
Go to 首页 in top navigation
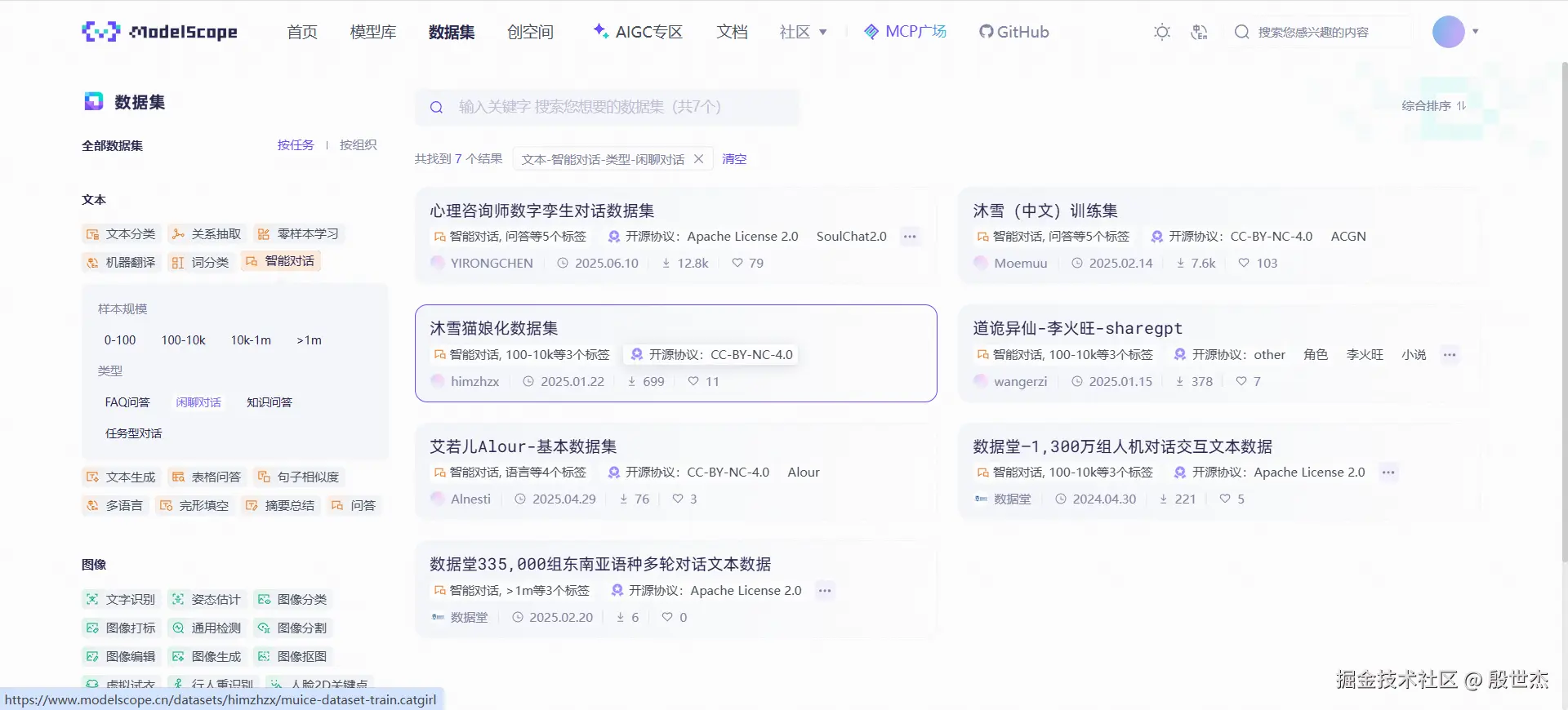coord(302,32)
